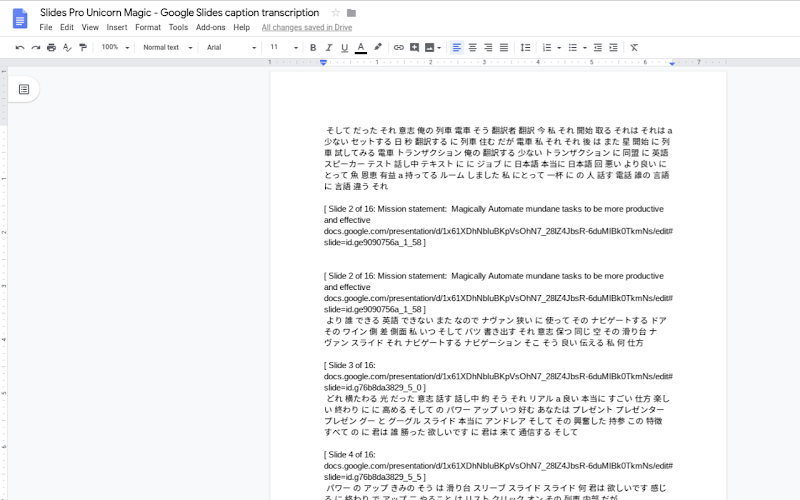Show the document outline panel
This screenshot has width=800, height=500.
[24, 89]
